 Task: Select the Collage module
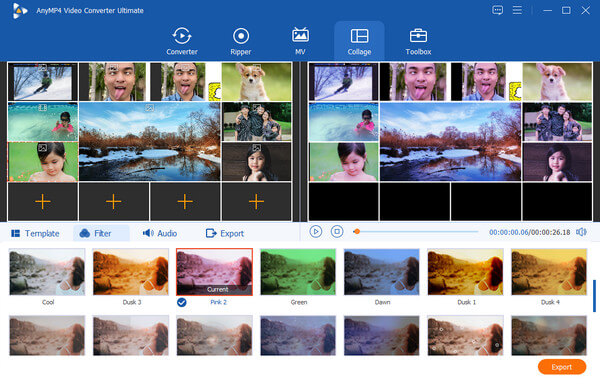(x=359, y=41)
